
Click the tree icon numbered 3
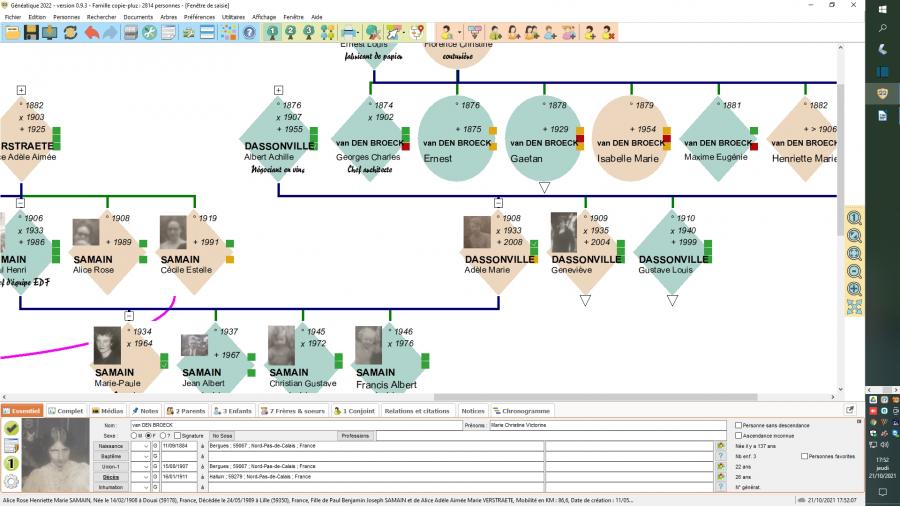[309, 33]
